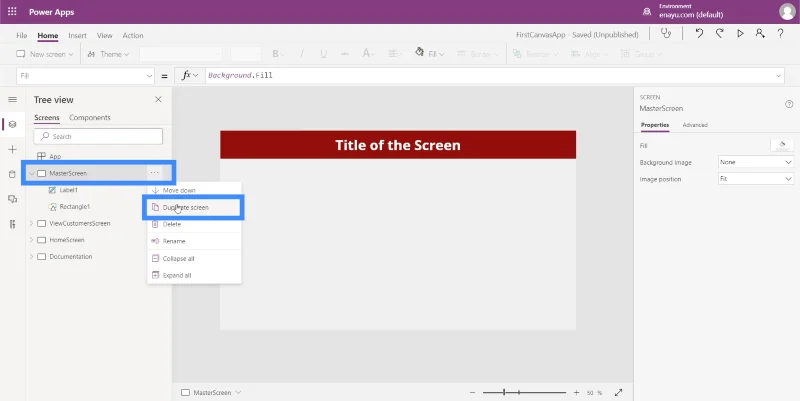This screenshot has height=401, width=800.
Task: Click the Tree view search box
Action: 98,136
